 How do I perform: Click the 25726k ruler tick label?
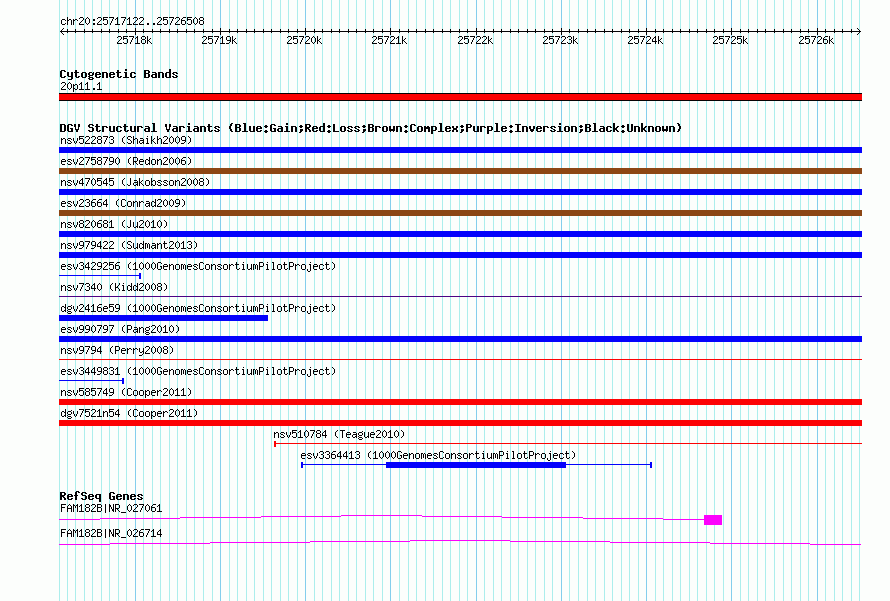pos(816,40)
